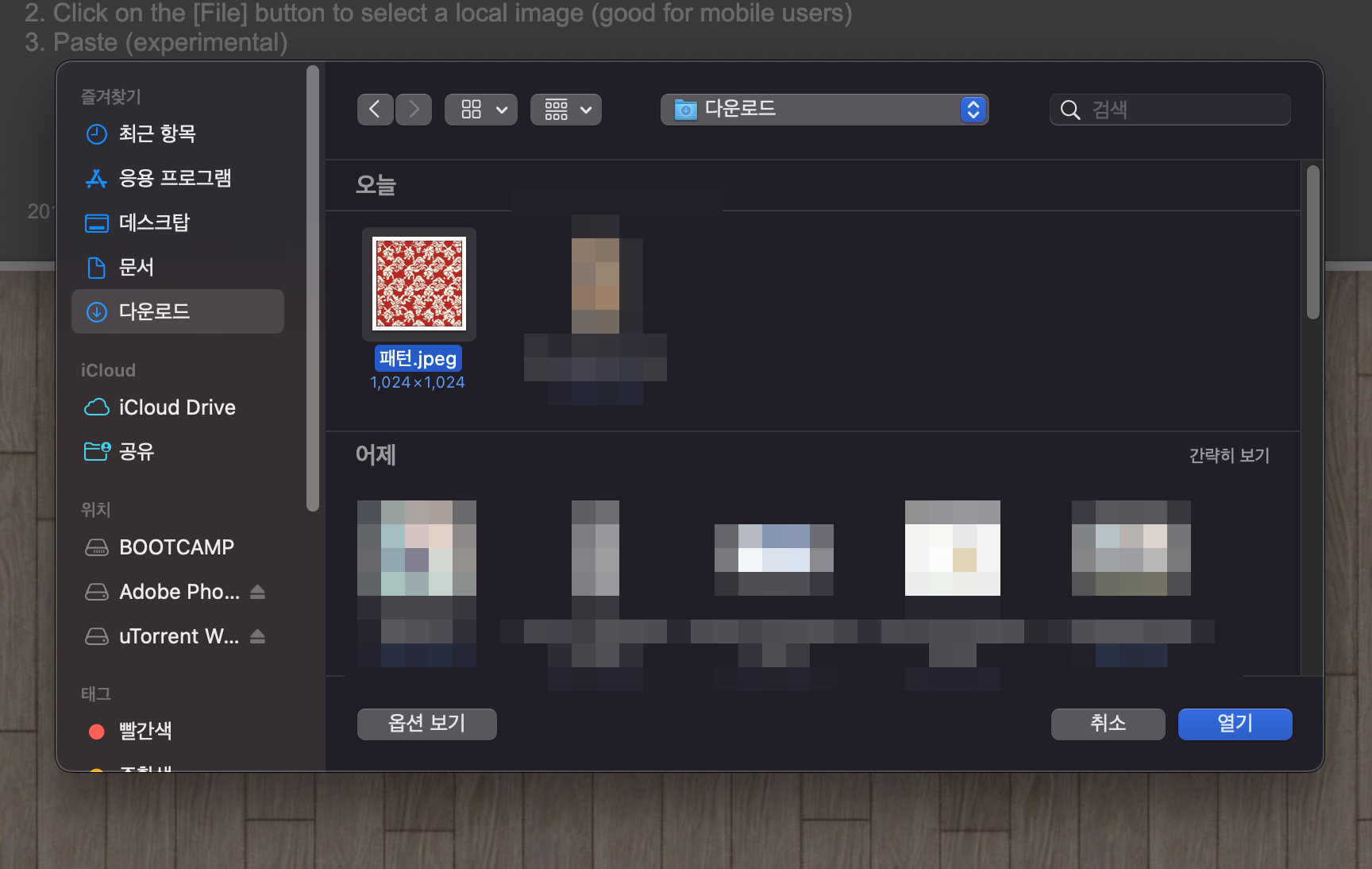Go forward with the right chevron button
Screen dimensions: 1372x869
tap(414, 110)
